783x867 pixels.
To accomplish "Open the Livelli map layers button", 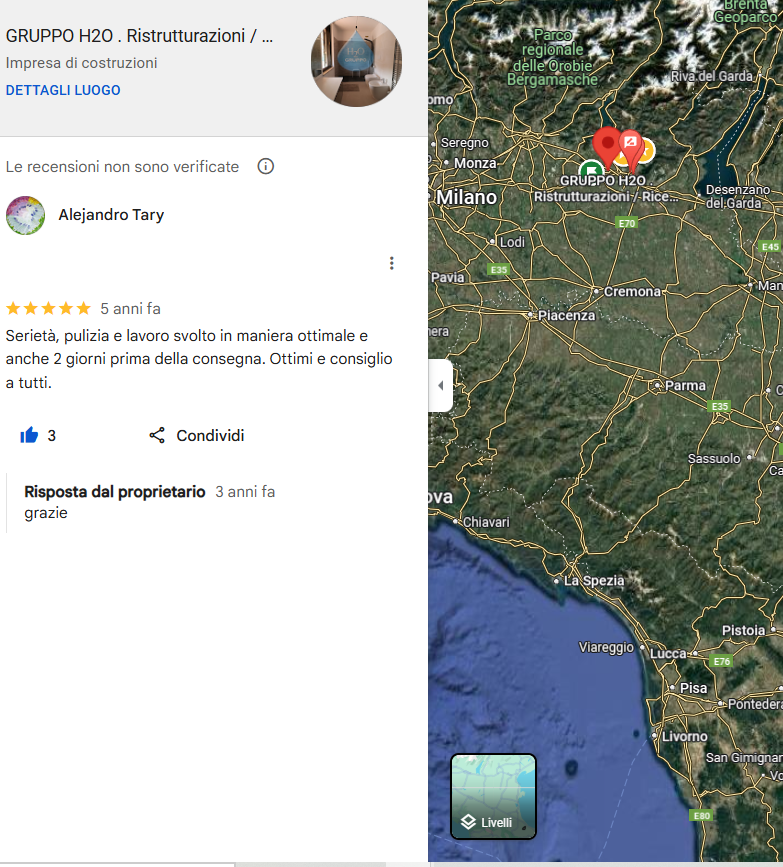I will [x=493, y=797].
